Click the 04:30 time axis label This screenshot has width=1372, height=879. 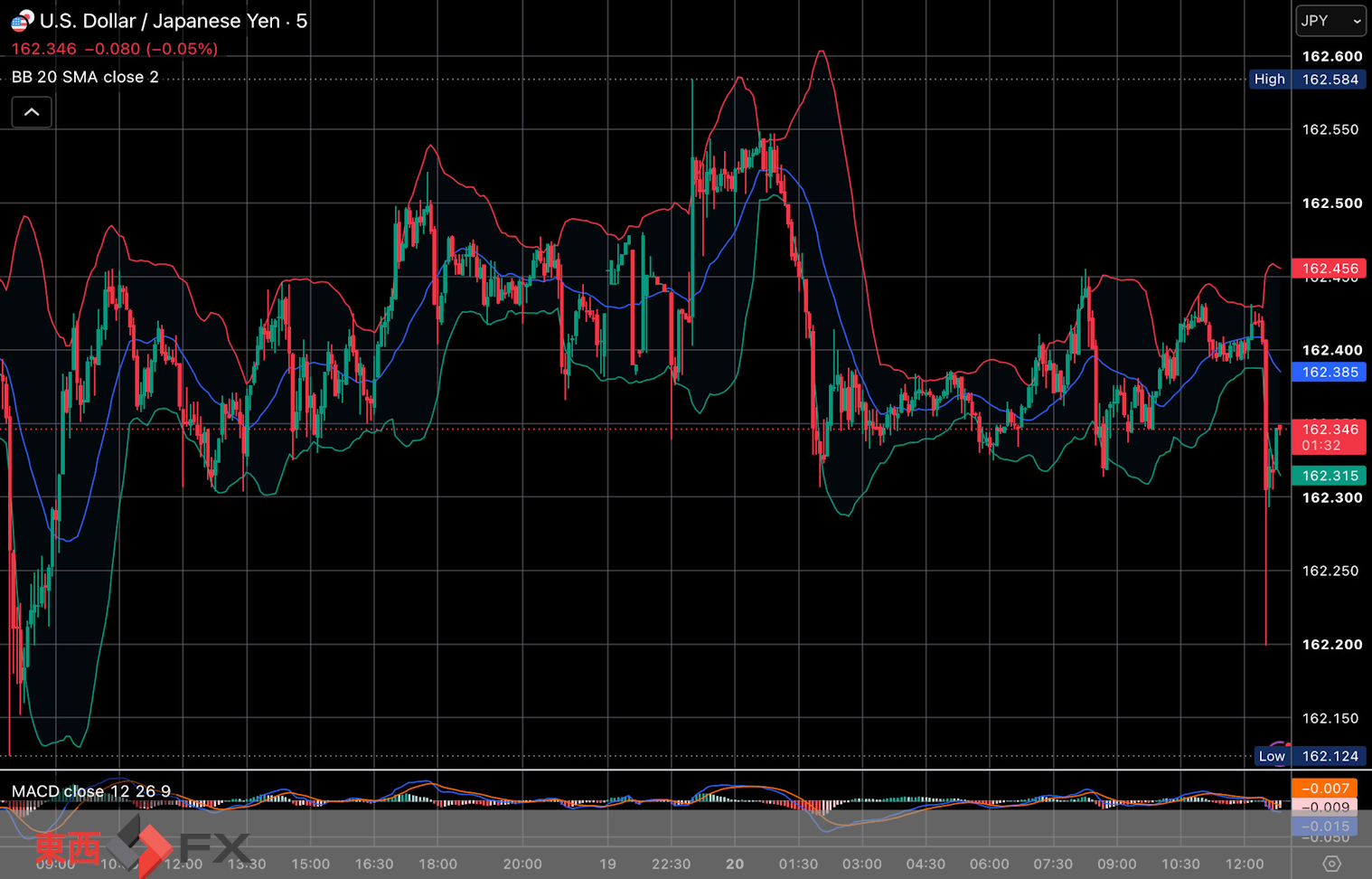[x=926, y=864]
